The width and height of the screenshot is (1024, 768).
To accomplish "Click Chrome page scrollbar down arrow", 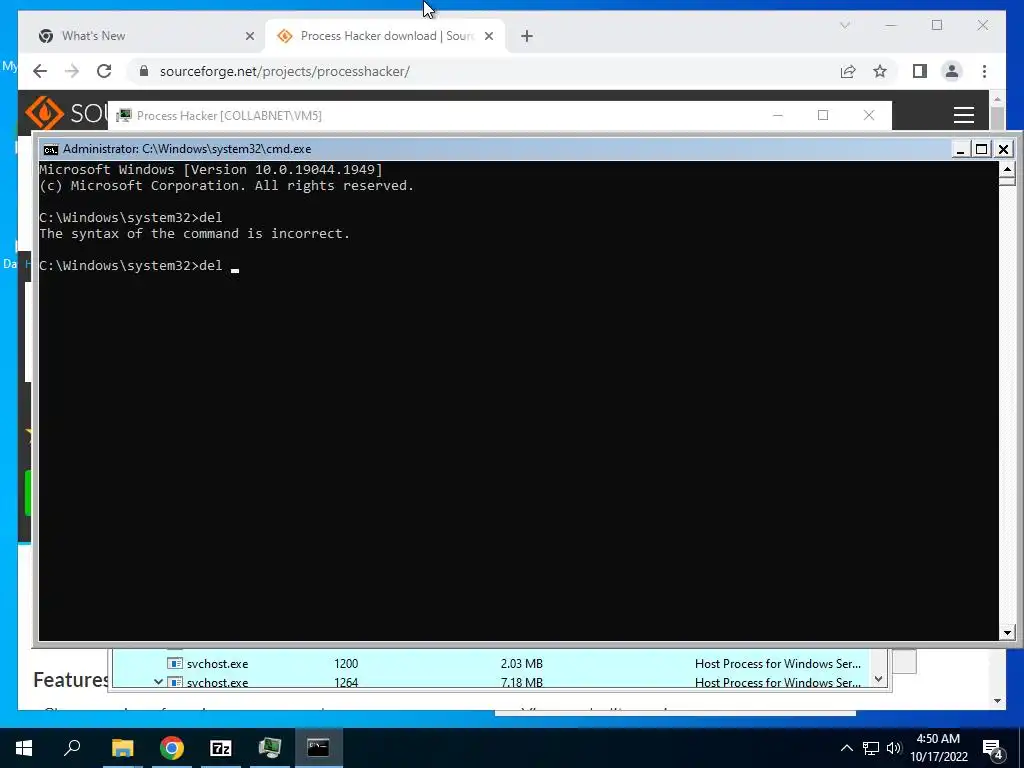I will 997,701.
